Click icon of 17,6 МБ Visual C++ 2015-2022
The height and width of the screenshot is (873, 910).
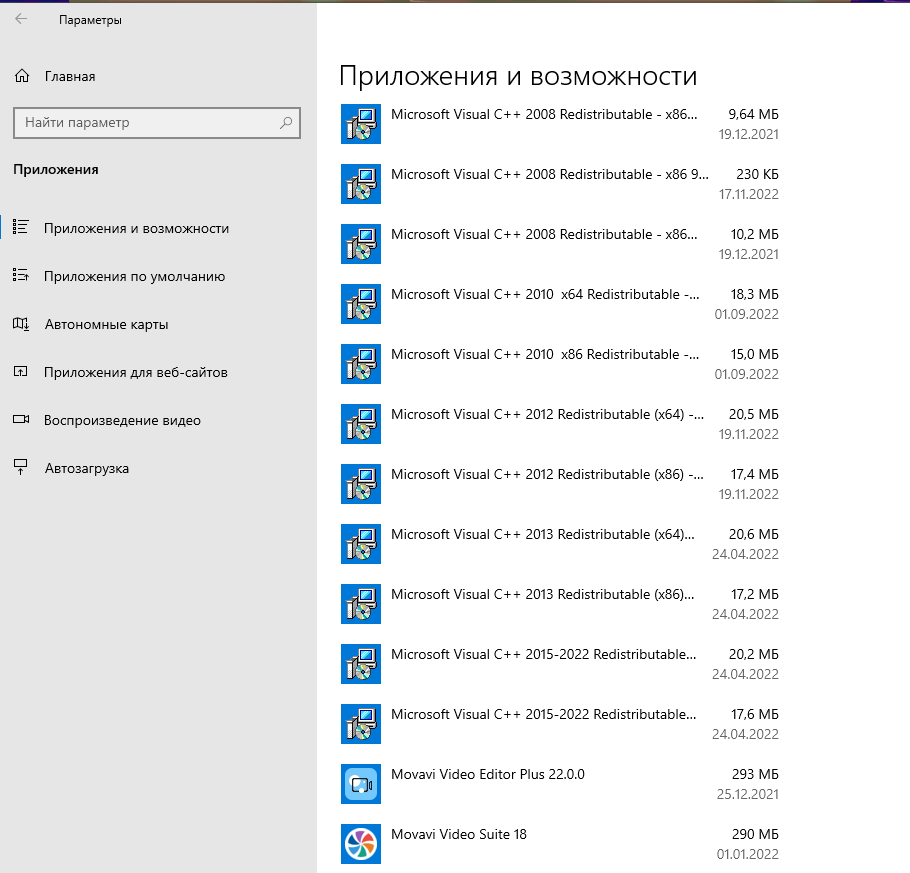click(361, 724)
